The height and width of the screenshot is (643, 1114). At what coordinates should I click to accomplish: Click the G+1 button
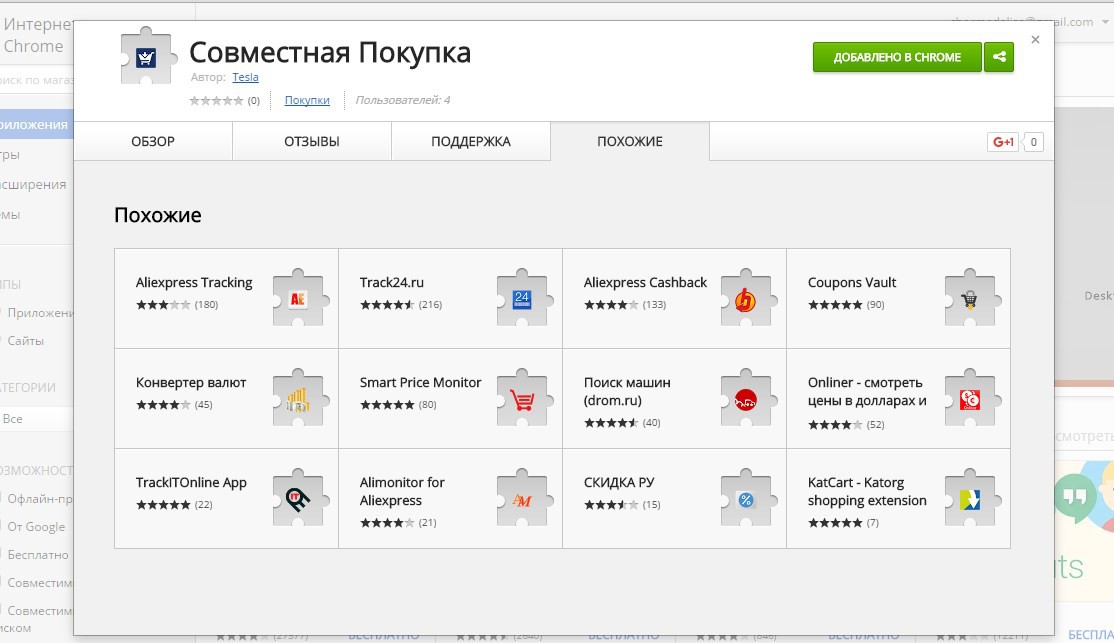point(1003,141)
